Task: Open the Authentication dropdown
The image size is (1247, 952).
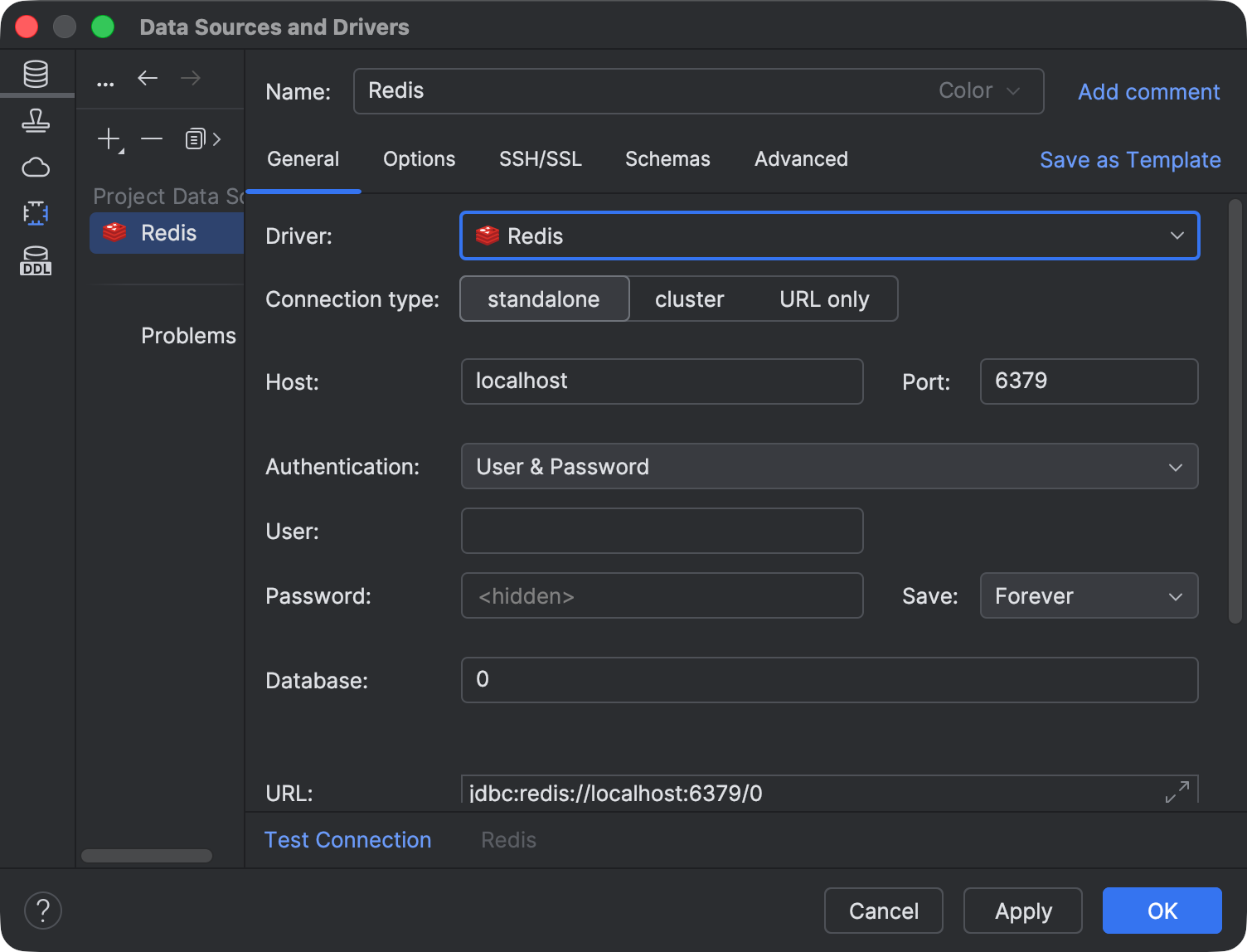Action: click(x=830, y=466)
